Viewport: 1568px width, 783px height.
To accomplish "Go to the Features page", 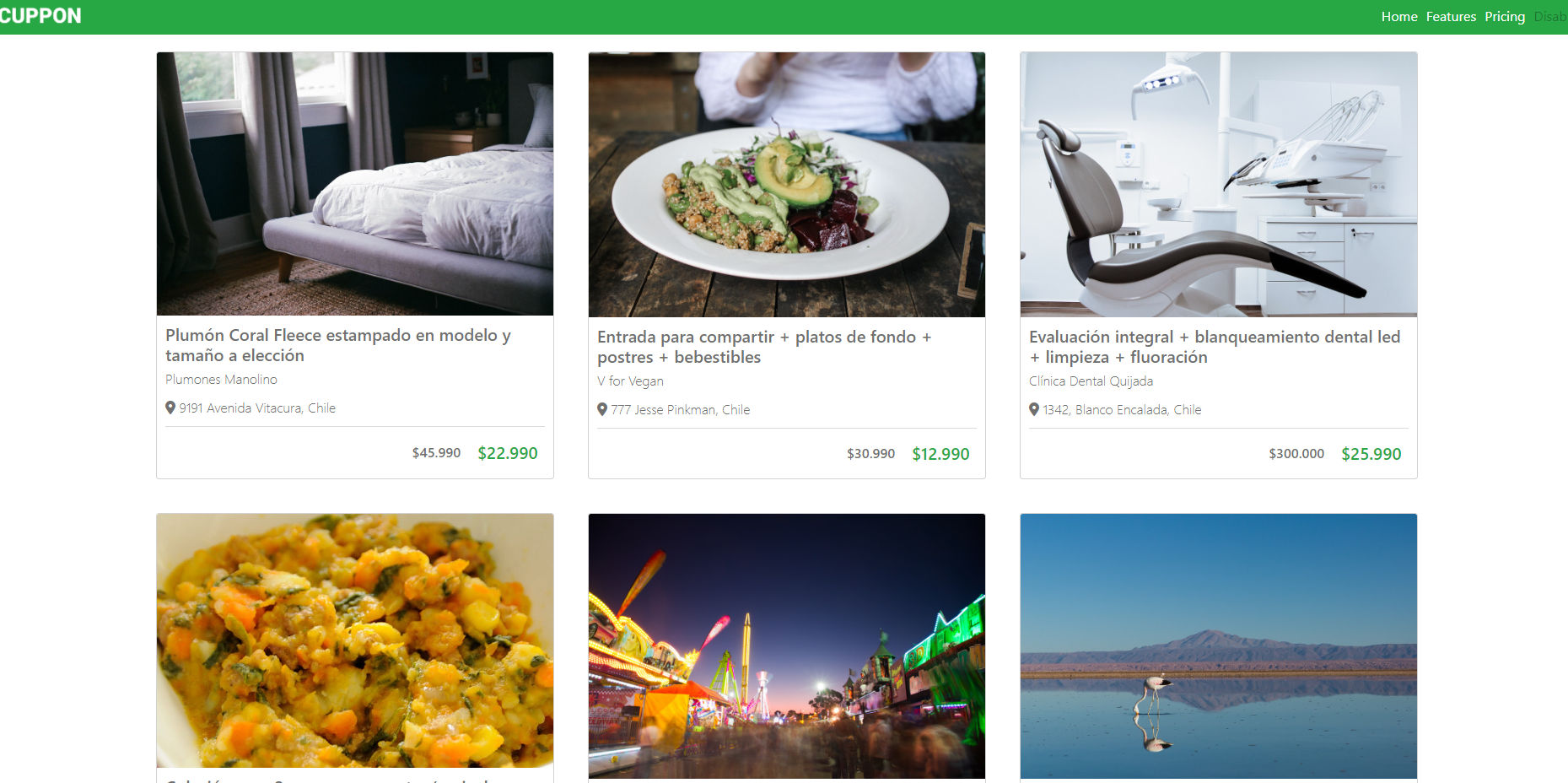I will pyautogui.click(x=1451, y=17).
